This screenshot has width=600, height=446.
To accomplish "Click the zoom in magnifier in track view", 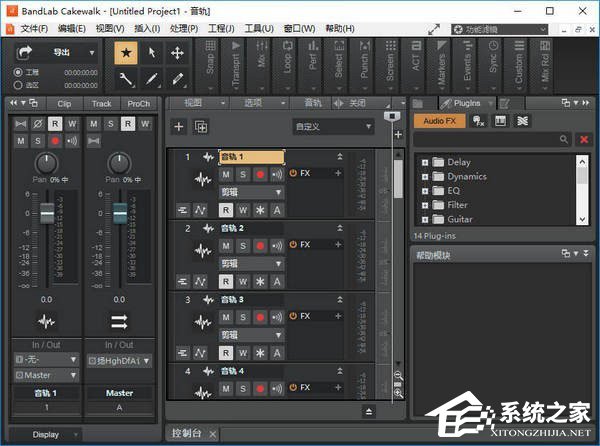I will 398,393.
